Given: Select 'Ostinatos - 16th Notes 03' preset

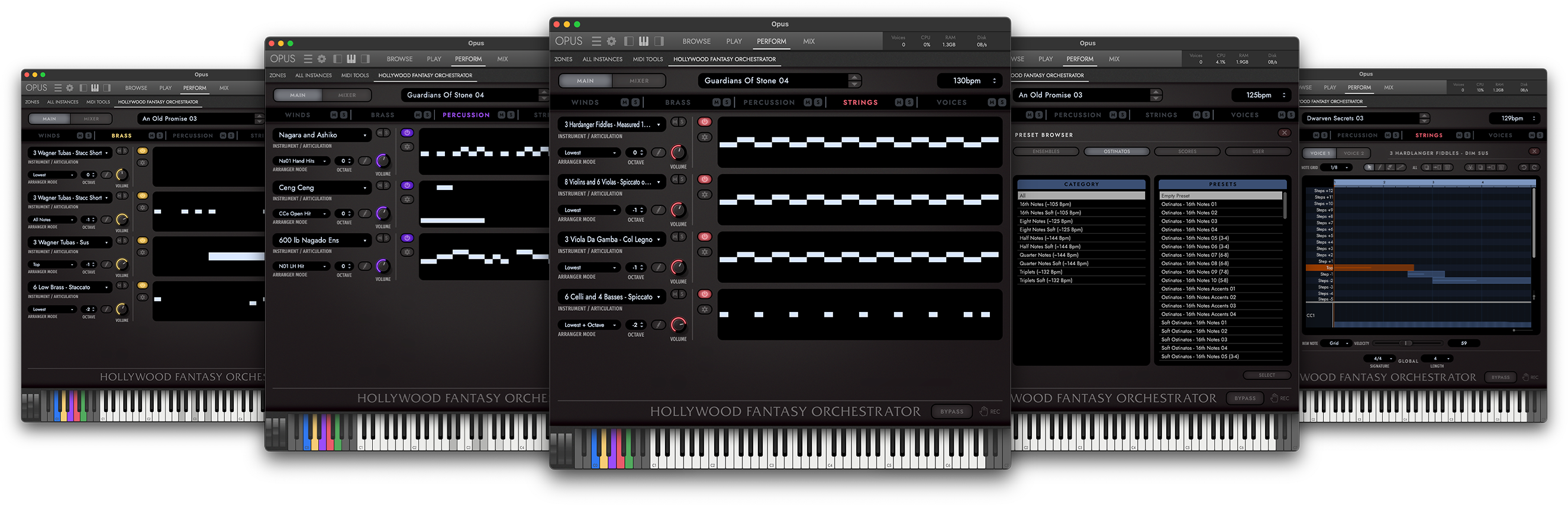Looking at the screenshot, I should (x=1222, y=221).
